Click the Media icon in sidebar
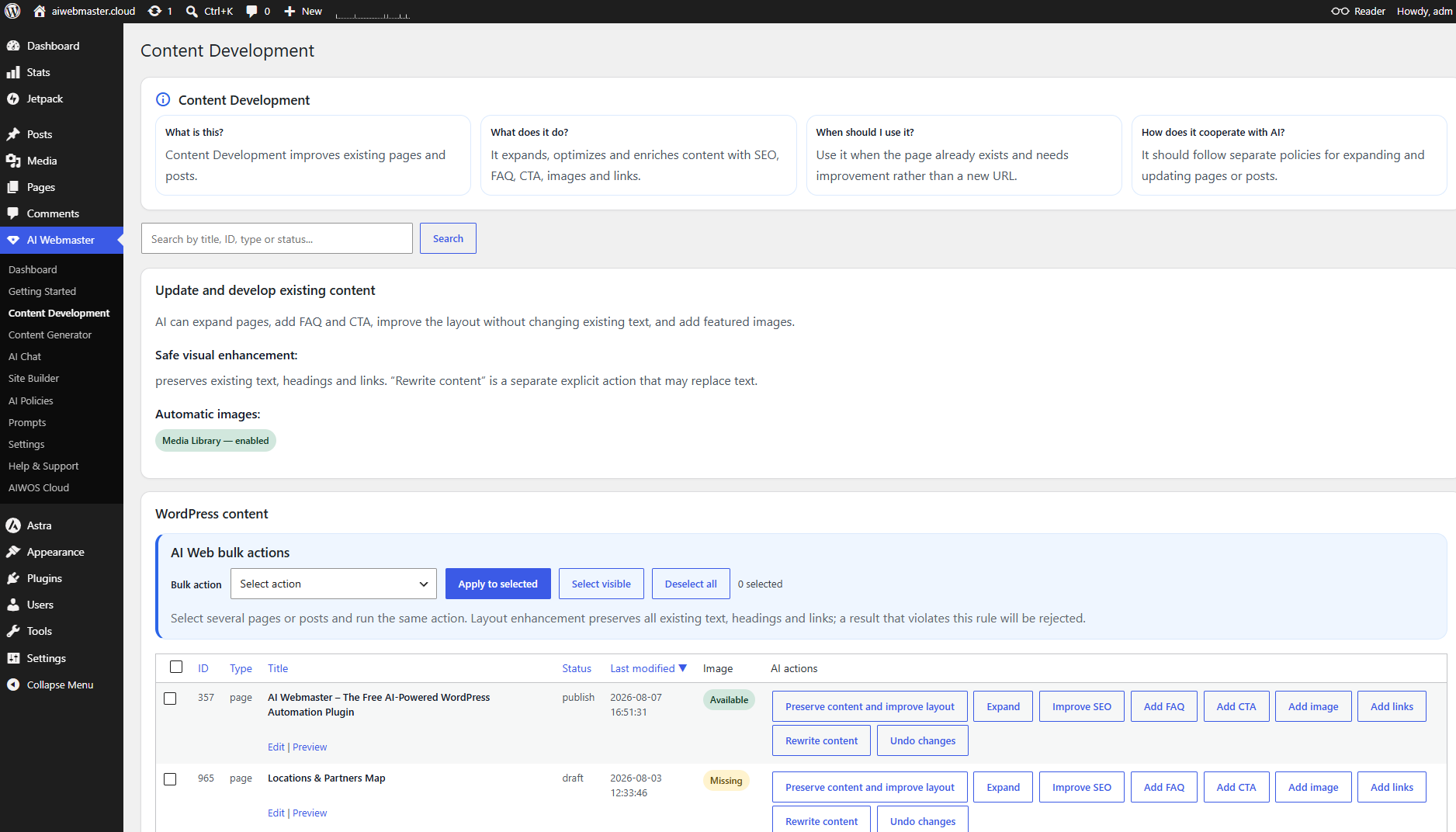 pyautogui.click(x=13, y=161)
